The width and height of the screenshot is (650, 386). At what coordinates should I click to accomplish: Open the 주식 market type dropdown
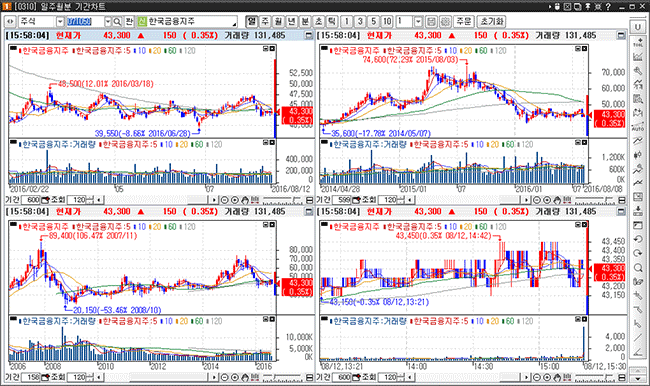(x=60, y=22)
